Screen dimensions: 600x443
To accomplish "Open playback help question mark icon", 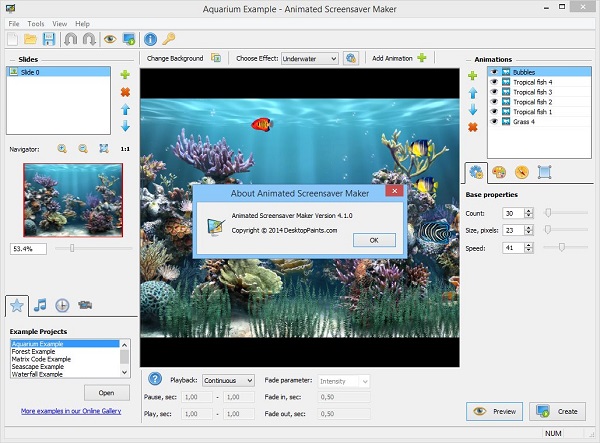I will coord(155,379).
